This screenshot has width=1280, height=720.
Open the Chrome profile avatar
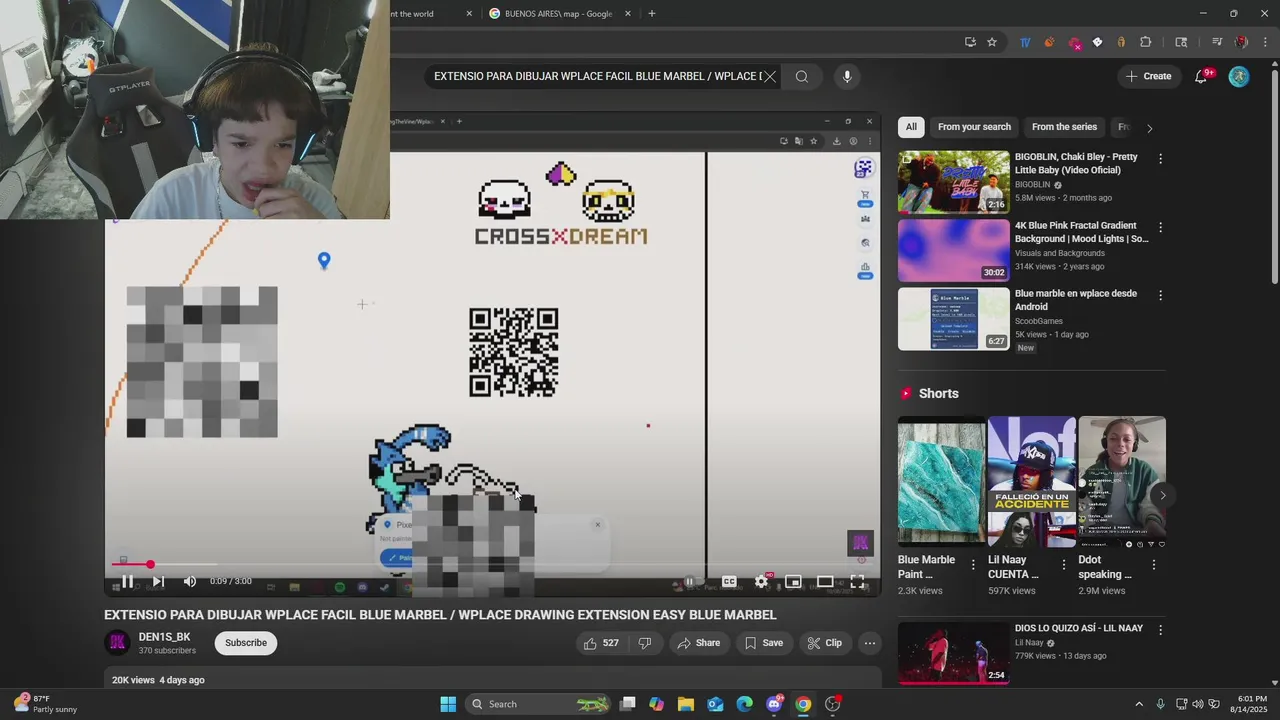coord(1241,42)
